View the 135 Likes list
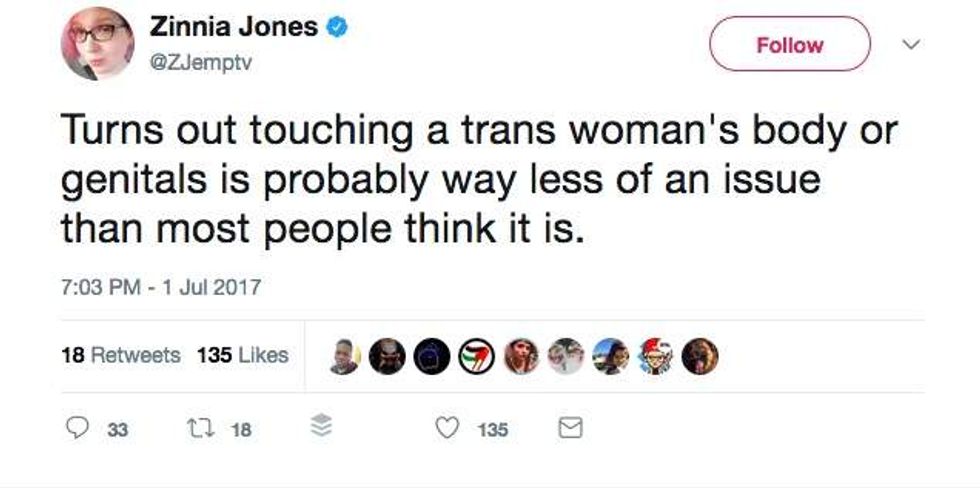980x488 pixels. (x=243, y=355)
